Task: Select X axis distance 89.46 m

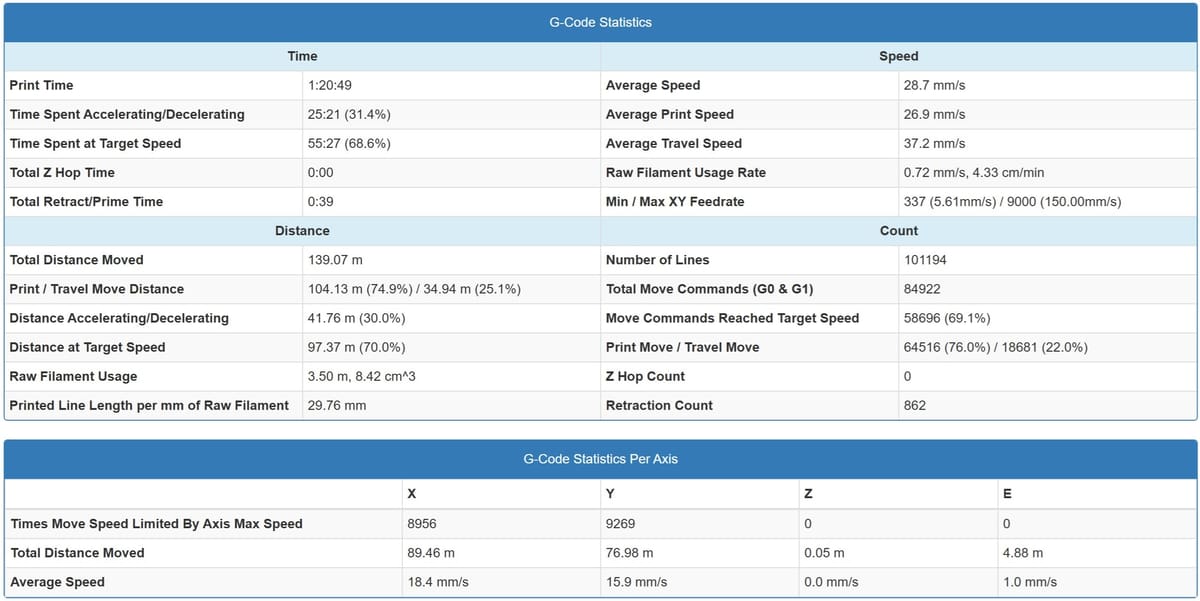Action: (x=431, y=552)
